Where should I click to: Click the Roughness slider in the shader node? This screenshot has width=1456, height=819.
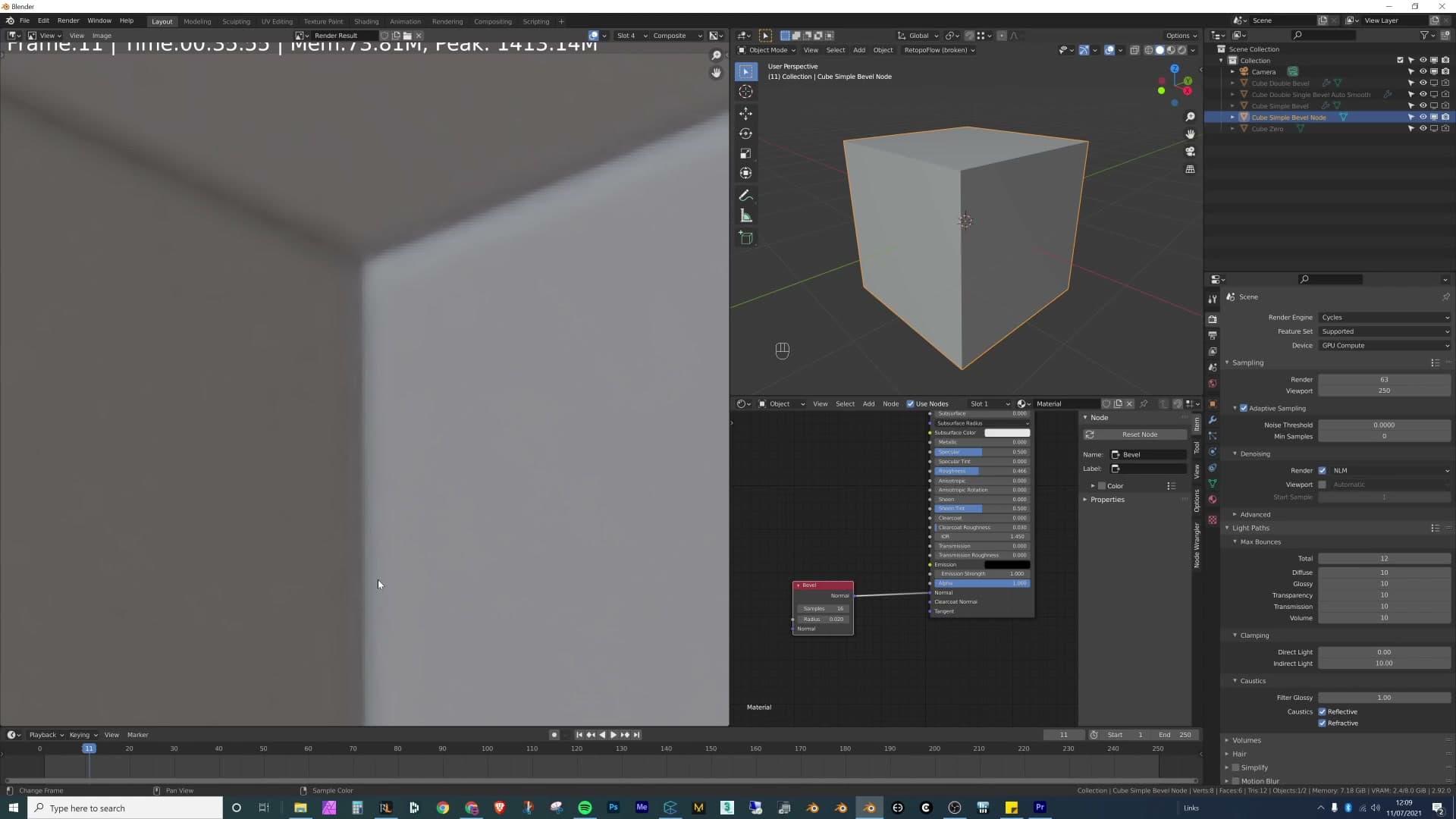[x=982, y=472]
